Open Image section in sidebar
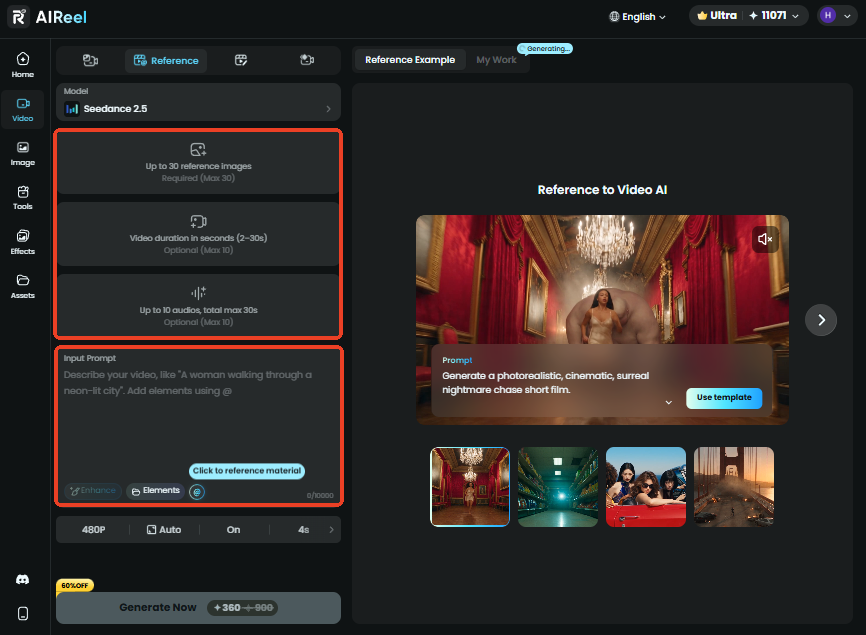This screenshot has height=635, width=866. 23,154
